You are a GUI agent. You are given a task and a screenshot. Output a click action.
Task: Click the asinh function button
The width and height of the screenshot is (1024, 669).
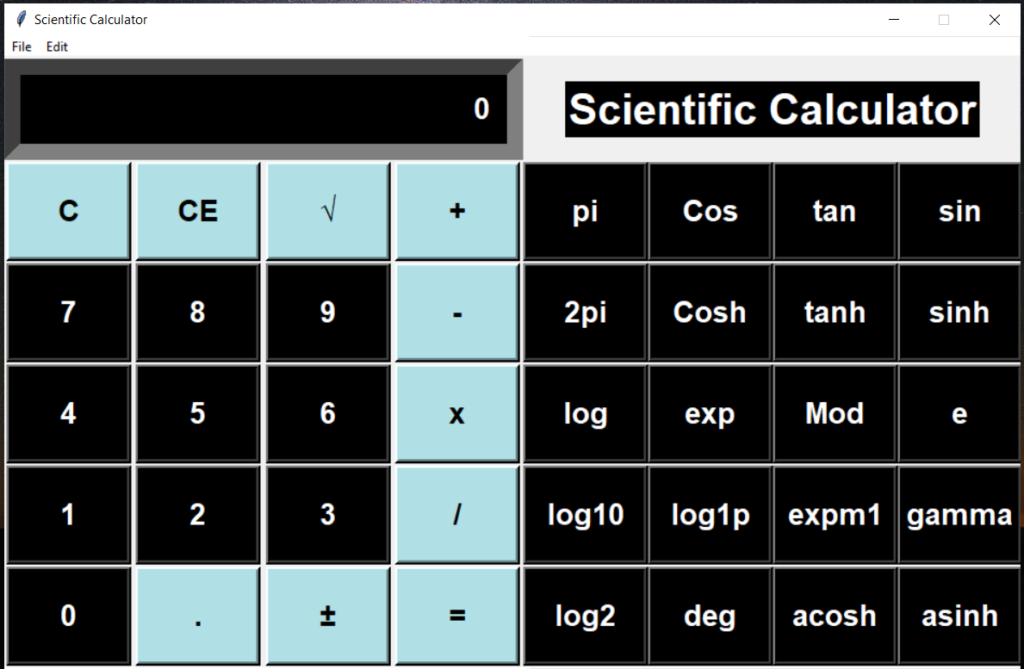point(959,615)
